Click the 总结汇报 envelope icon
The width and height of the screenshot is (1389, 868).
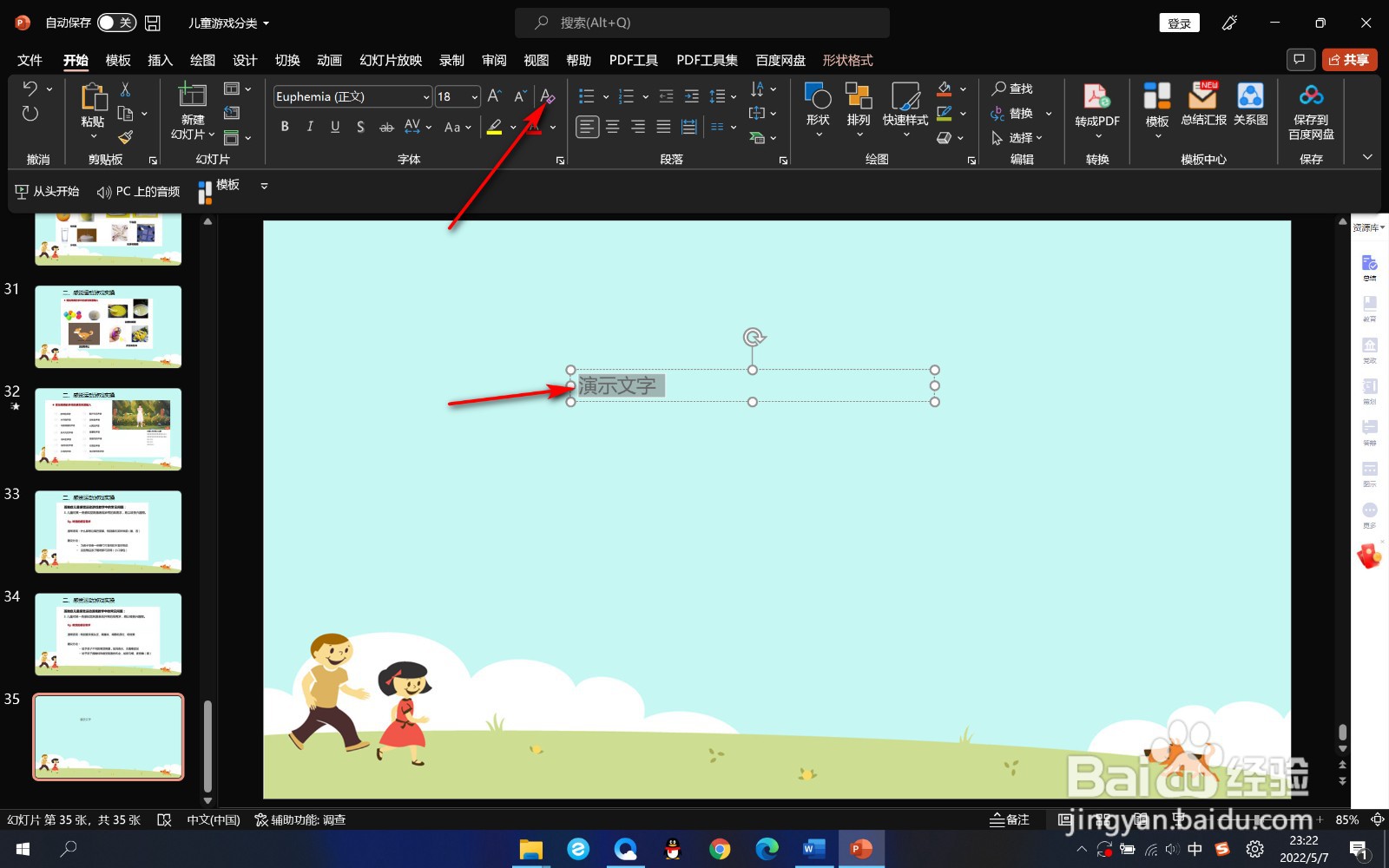pos(1203,96)
